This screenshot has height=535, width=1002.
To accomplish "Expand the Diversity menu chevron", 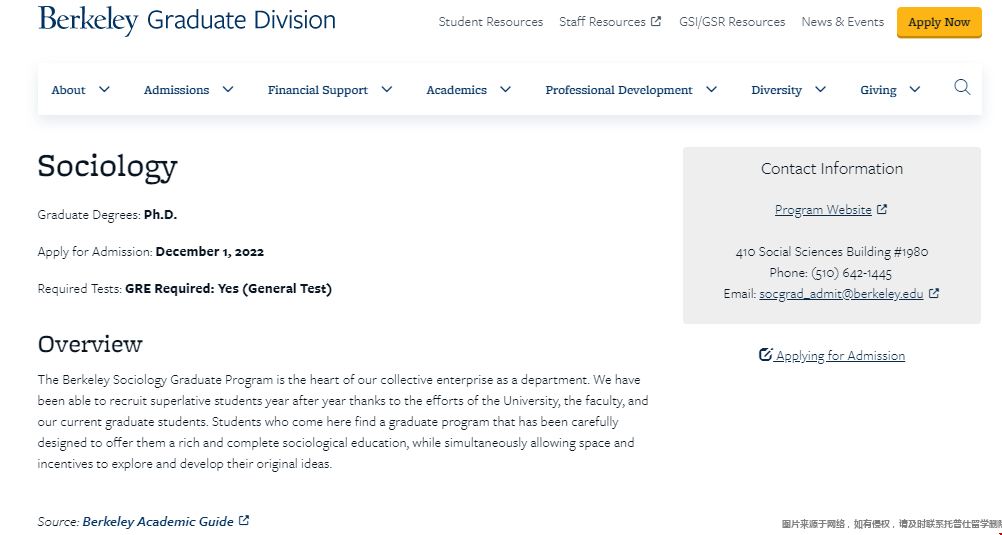I will (821, 89).
